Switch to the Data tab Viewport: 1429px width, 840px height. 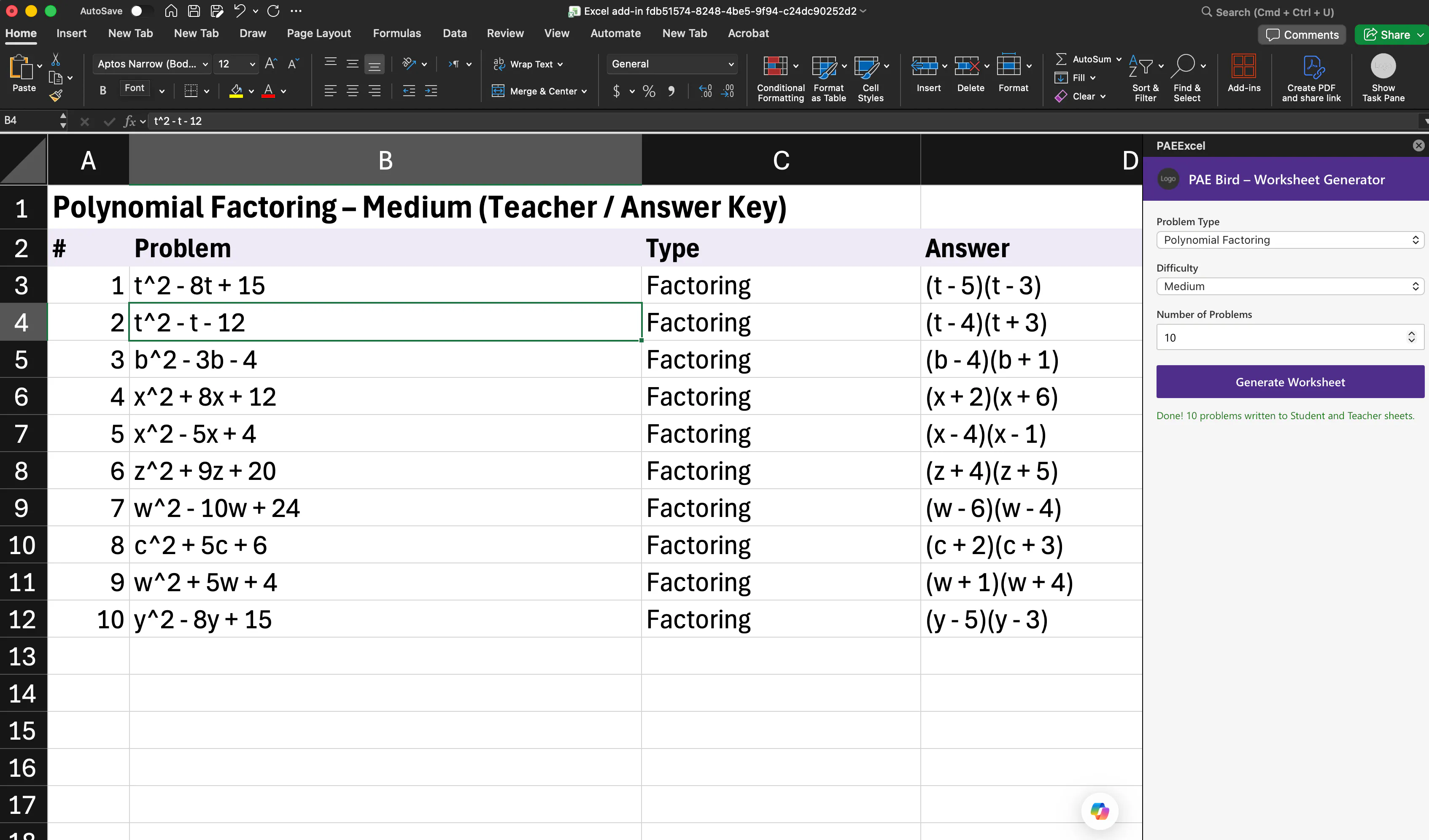click(455, 33)
